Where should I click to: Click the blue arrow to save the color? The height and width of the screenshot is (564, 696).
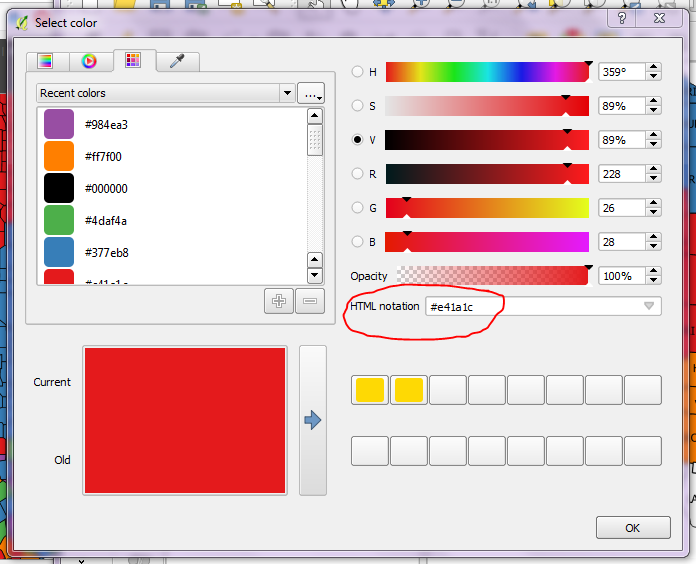(x=313, y=420)
